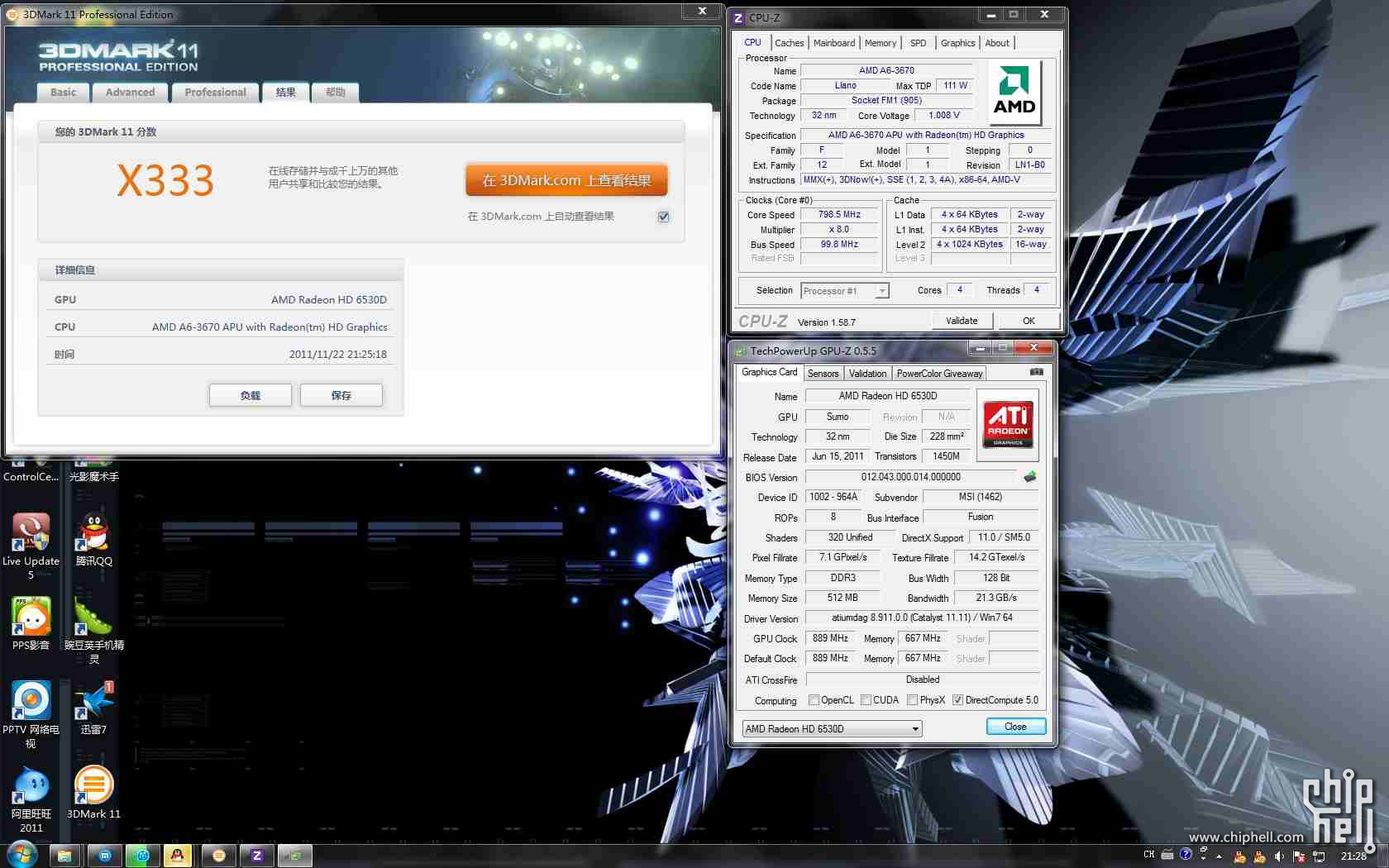Image resolution: width=1389 pixels, height=868 pixels.
Task: Click the Core Speed 798.5 MHz value
Action: [x=839, y=215]
